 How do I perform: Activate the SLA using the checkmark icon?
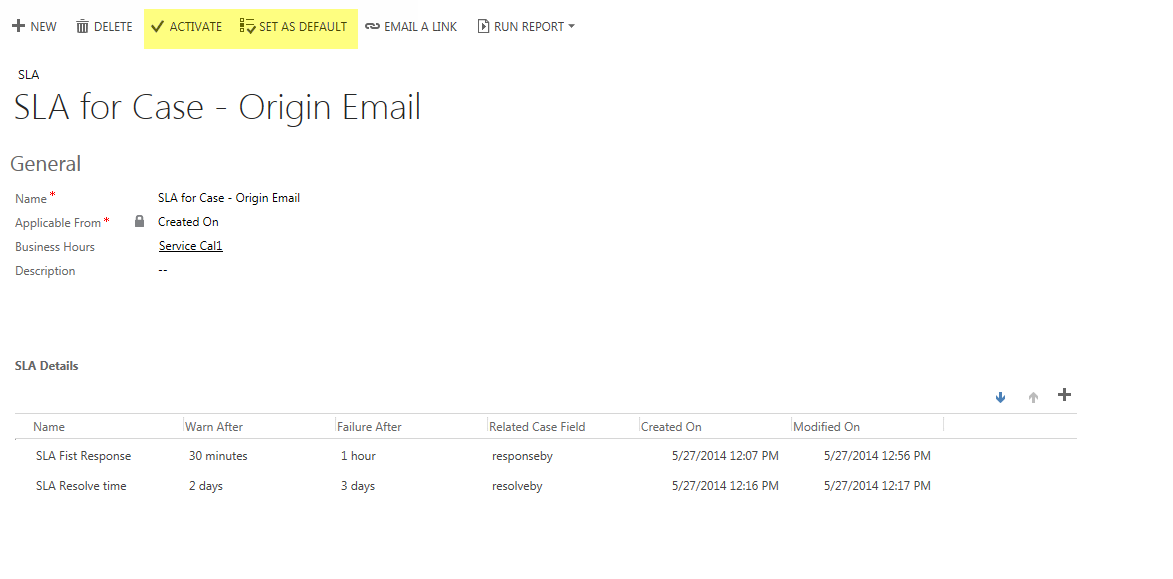pyautogui.click(x=157, y=27)
